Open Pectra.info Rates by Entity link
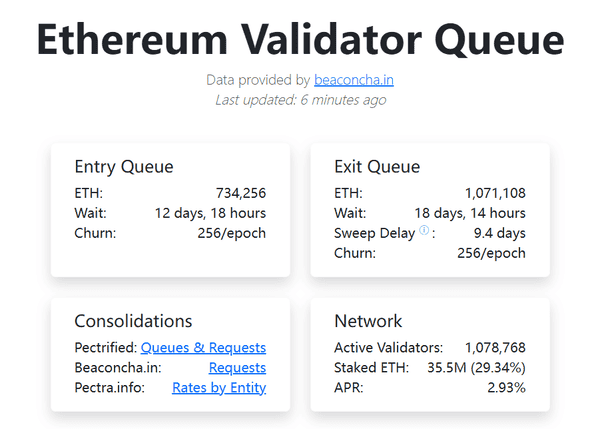Image resolution: width=600 pixels, height=429 pixels. pyautogui.click(x=219, y=387)
